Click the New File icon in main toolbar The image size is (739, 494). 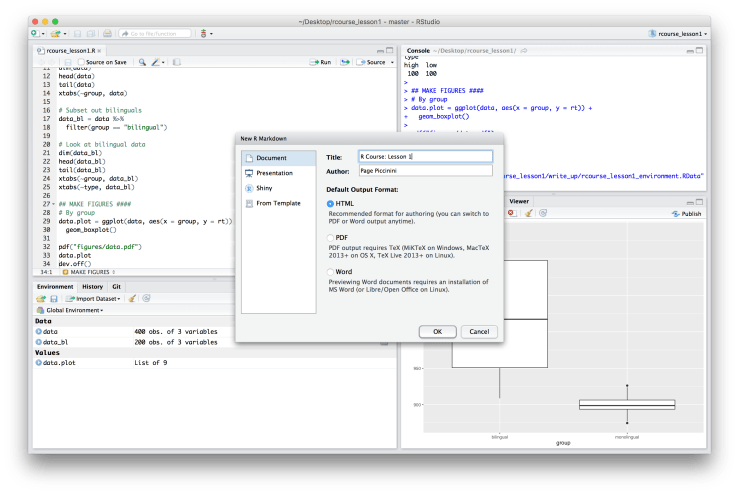(x=34, y=33)
